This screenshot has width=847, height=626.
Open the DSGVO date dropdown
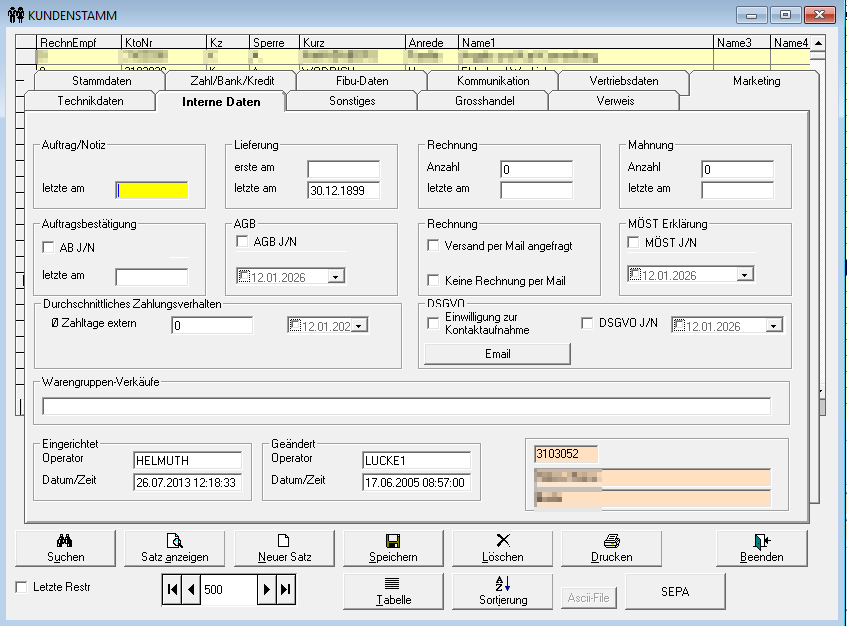(774, 326)
